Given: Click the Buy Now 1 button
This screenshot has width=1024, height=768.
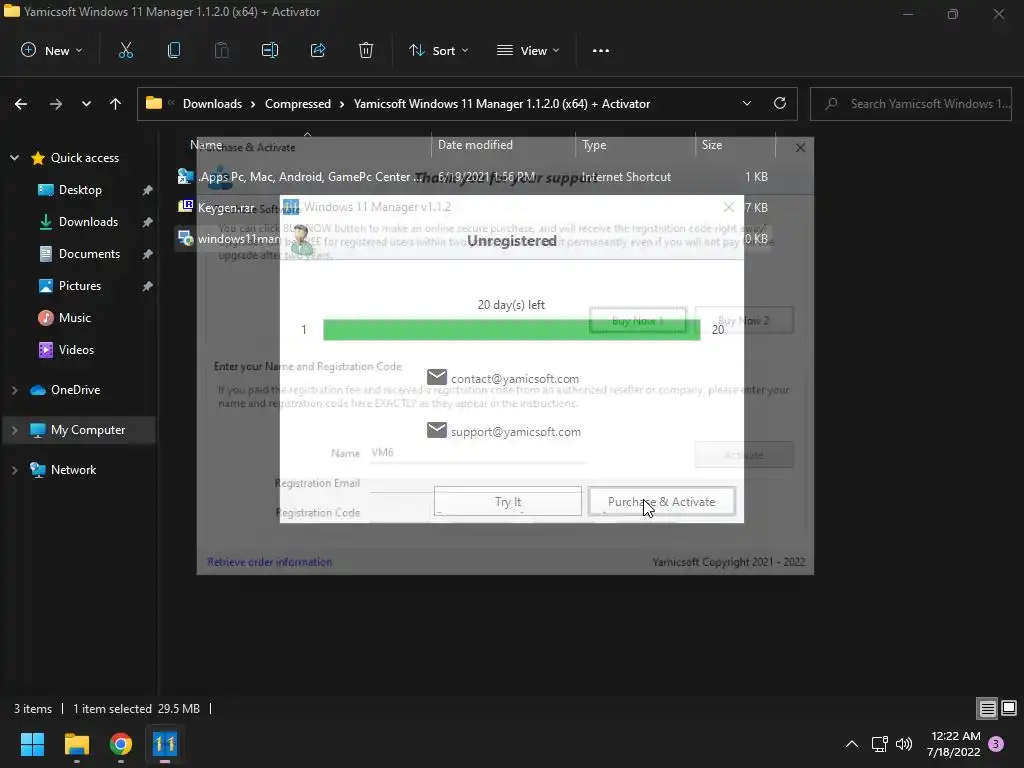Looking at the screenshot, I should (637, 321).
